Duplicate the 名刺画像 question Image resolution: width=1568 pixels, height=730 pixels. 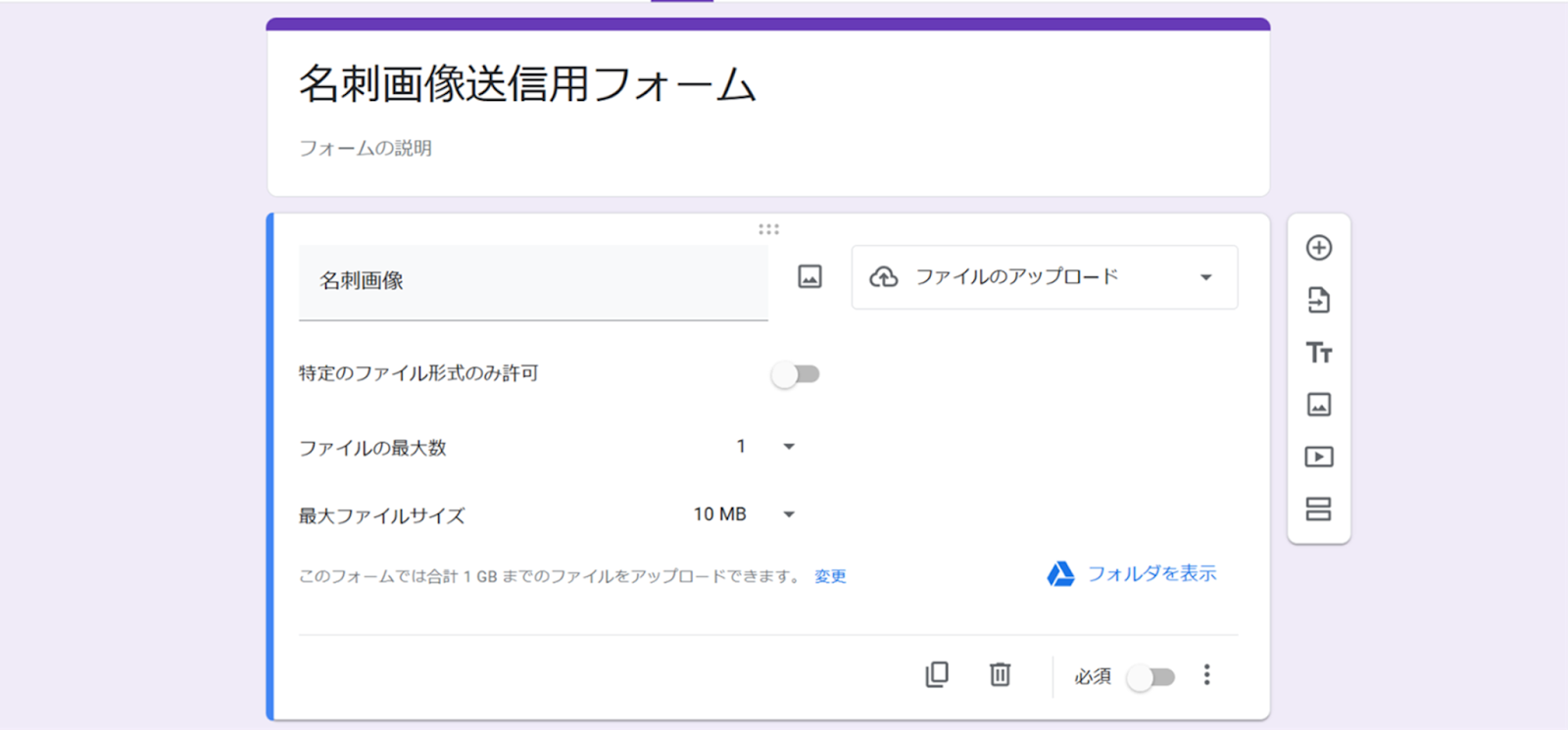[937, 674]
